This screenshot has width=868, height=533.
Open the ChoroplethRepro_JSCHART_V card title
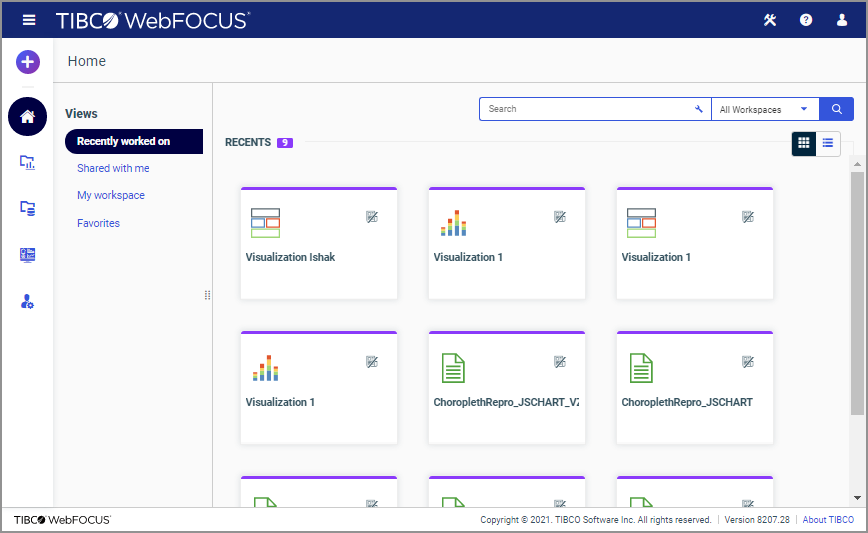tap(506, 402)
